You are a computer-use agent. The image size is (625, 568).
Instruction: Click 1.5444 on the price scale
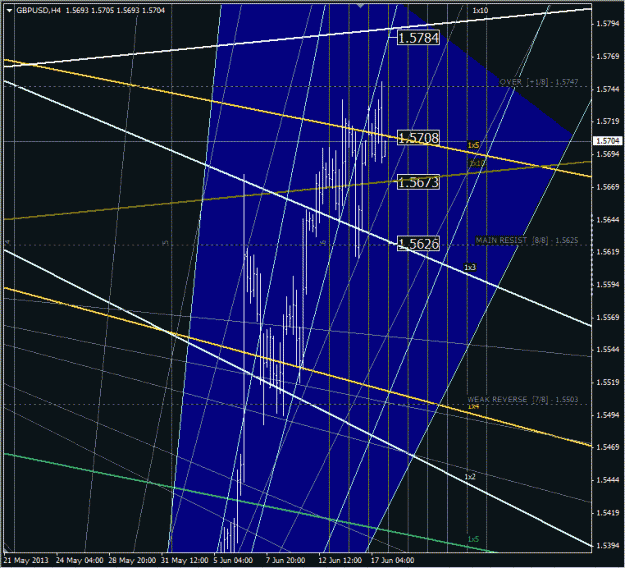click(608, 480)
